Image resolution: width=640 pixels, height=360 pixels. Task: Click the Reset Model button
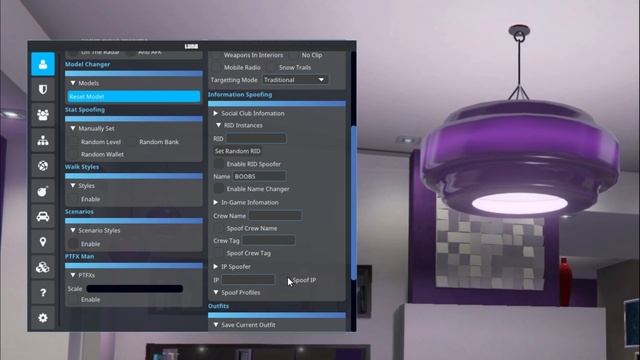point(134,96)
